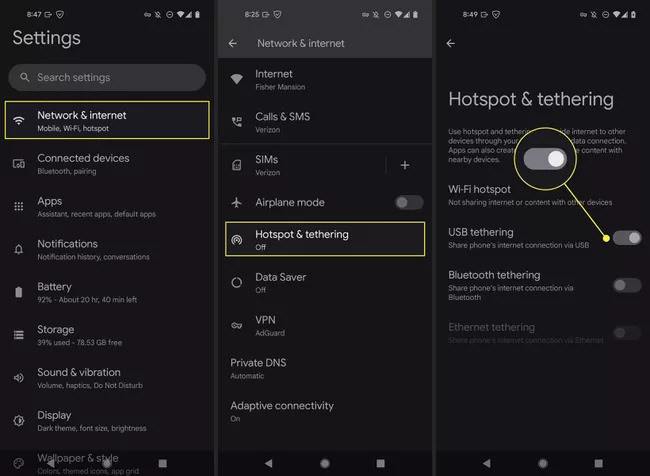Tap the SIMs card icon
Screen dimensions: 650x476
(x=237, y=165)
